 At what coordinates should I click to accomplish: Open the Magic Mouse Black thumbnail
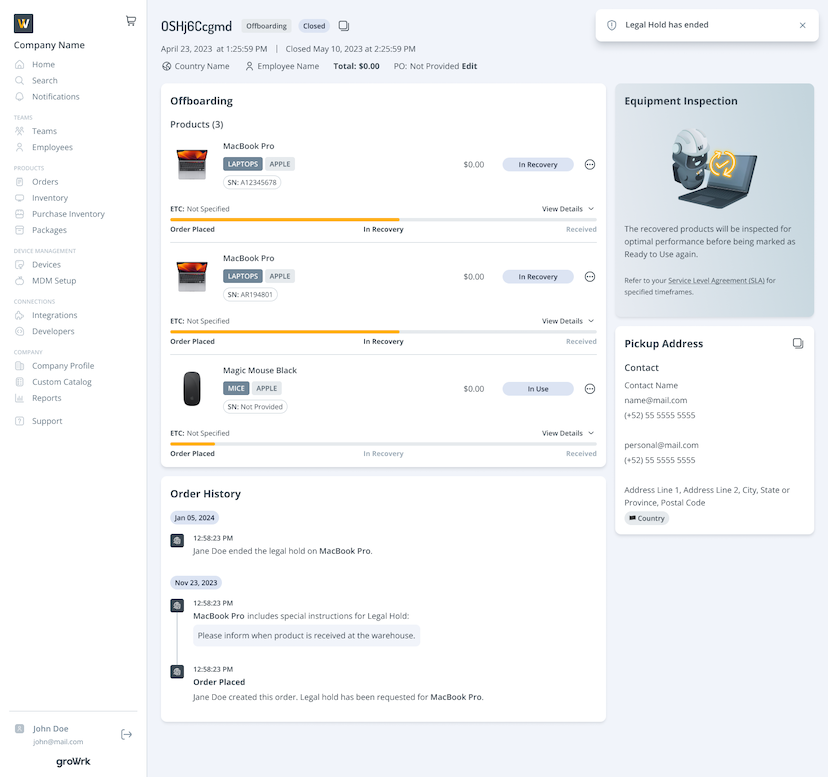point(192,389)
